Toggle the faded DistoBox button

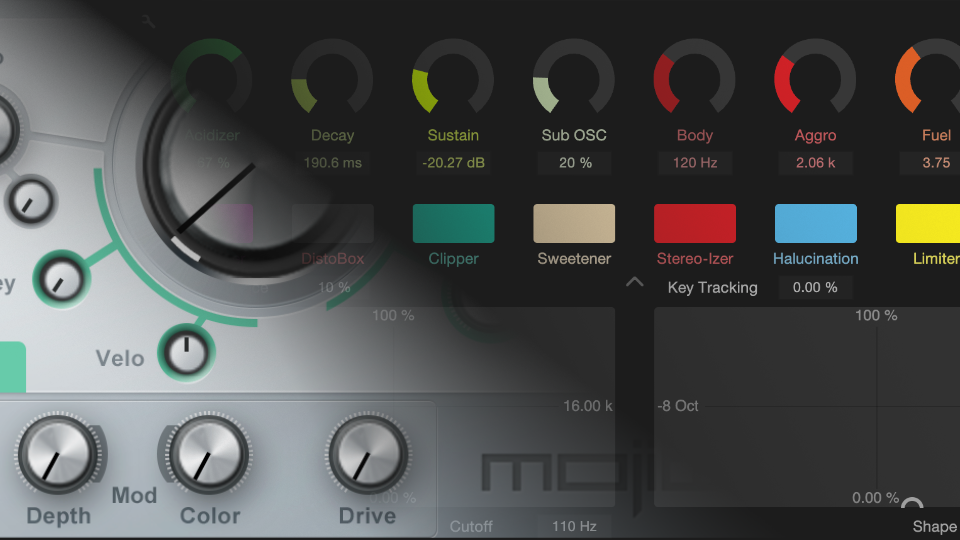click(332, 223)
